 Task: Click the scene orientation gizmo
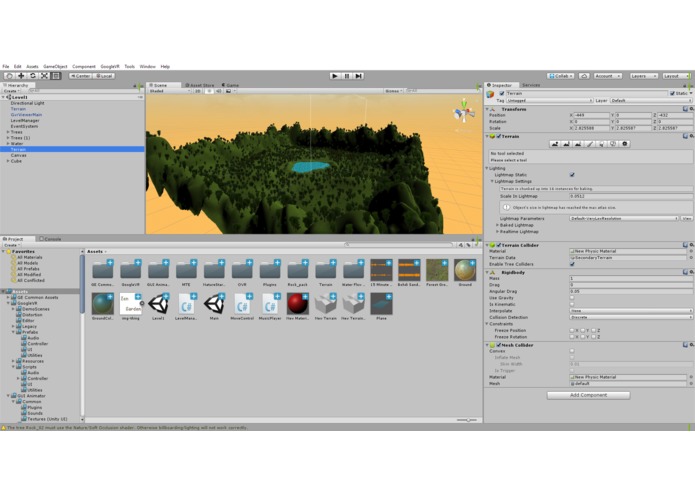[x=464, y=112]
